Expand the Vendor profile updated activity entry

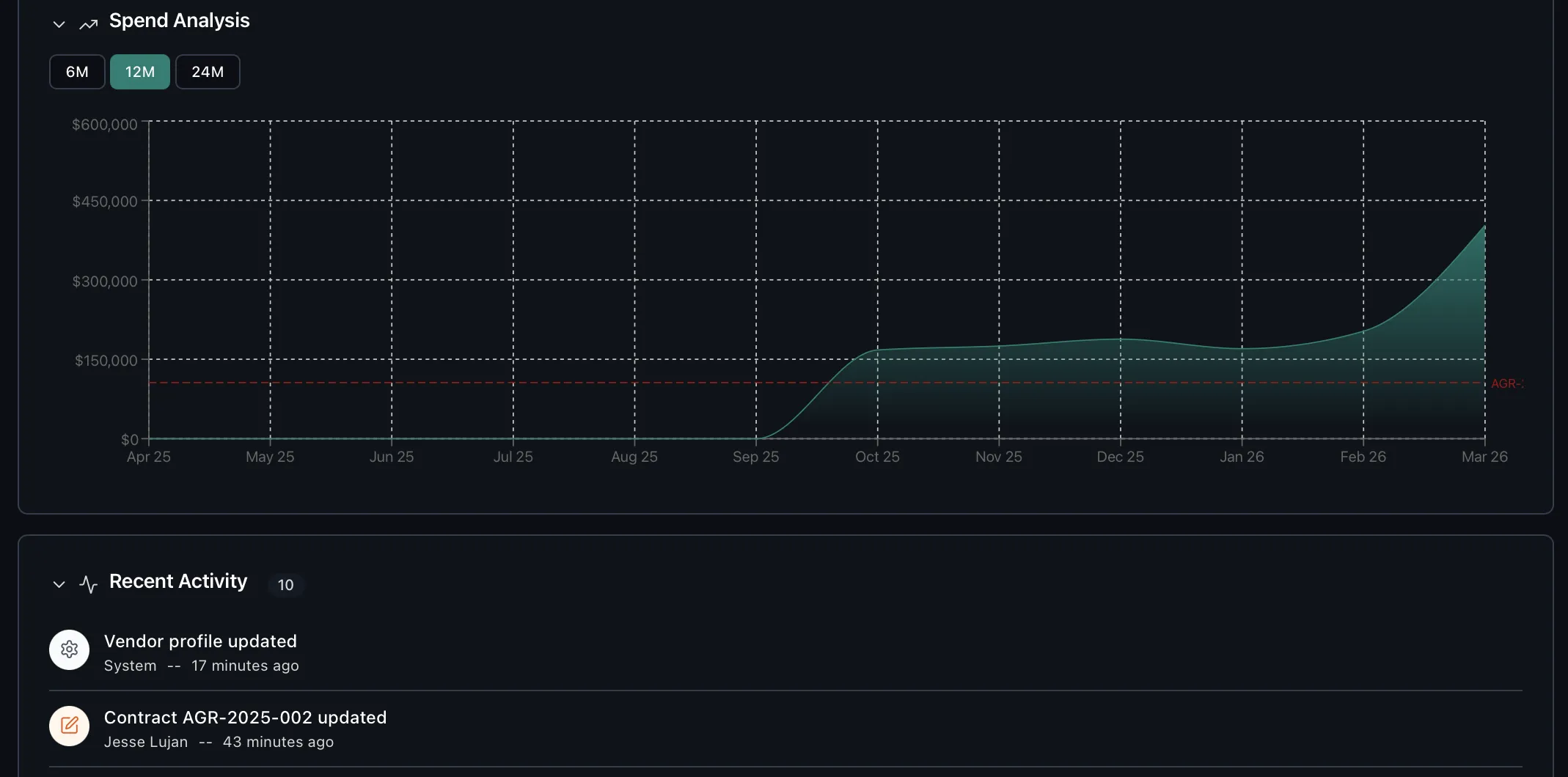(x=201, y=641)
